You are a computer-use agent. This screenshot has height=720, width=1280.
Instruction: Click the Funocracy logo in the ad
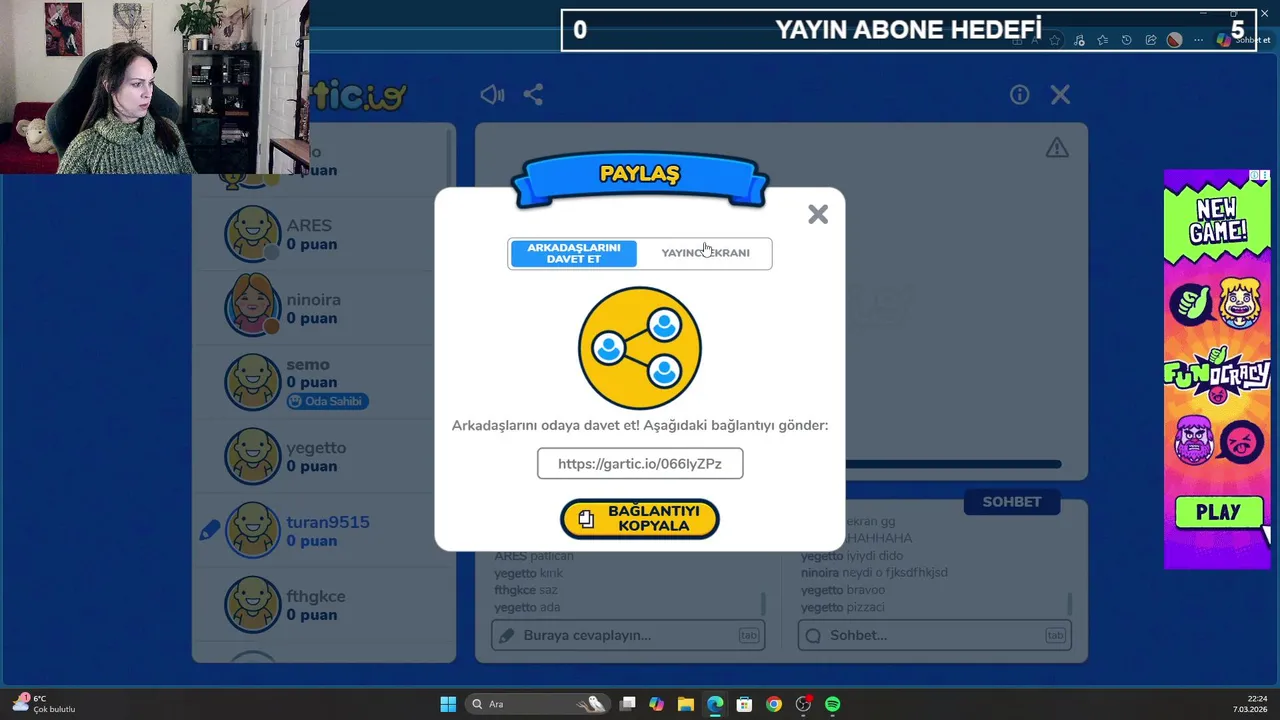click(x=1217, y=376)
